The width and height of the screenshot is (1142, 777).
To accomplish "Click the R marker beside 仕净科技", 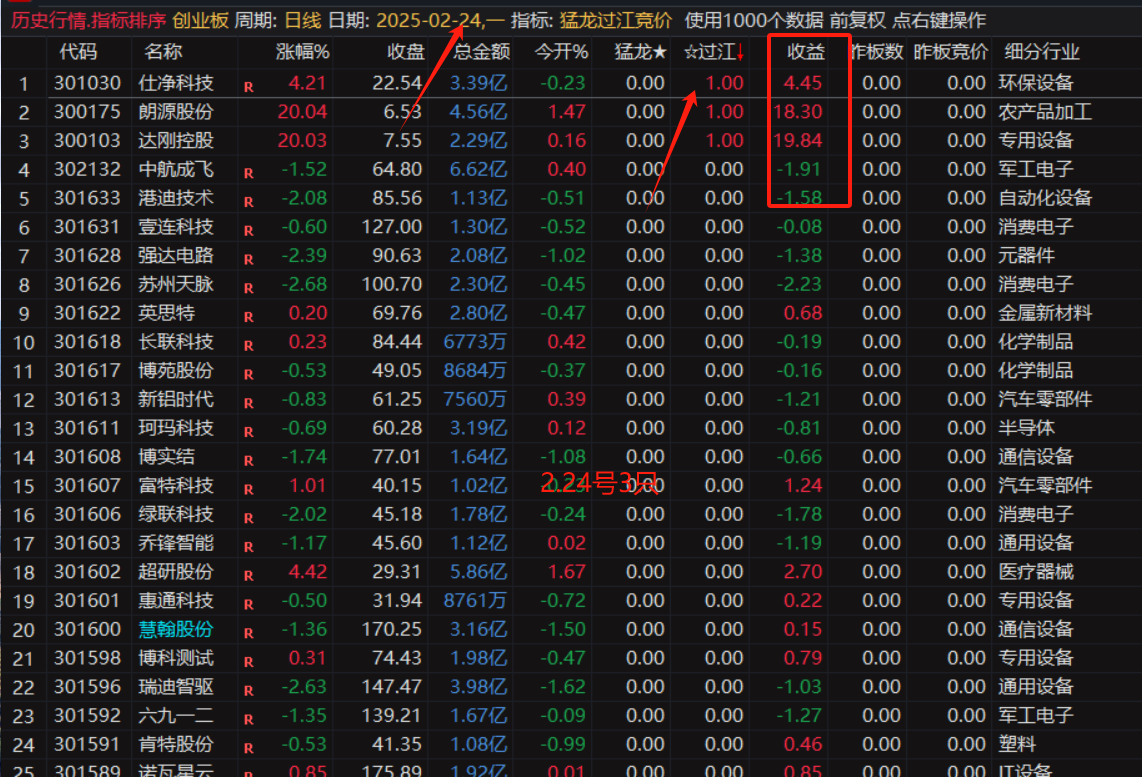I will coord(248,87).
